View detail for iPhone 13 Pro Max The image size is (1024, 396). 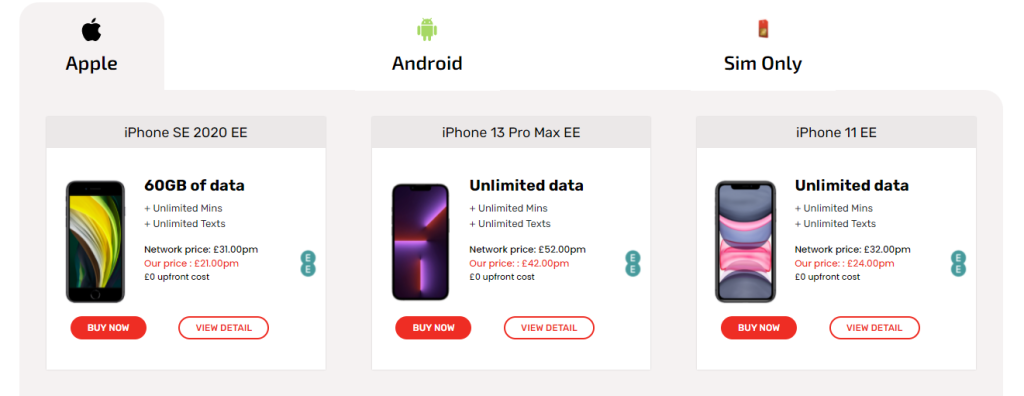[549, 328]
